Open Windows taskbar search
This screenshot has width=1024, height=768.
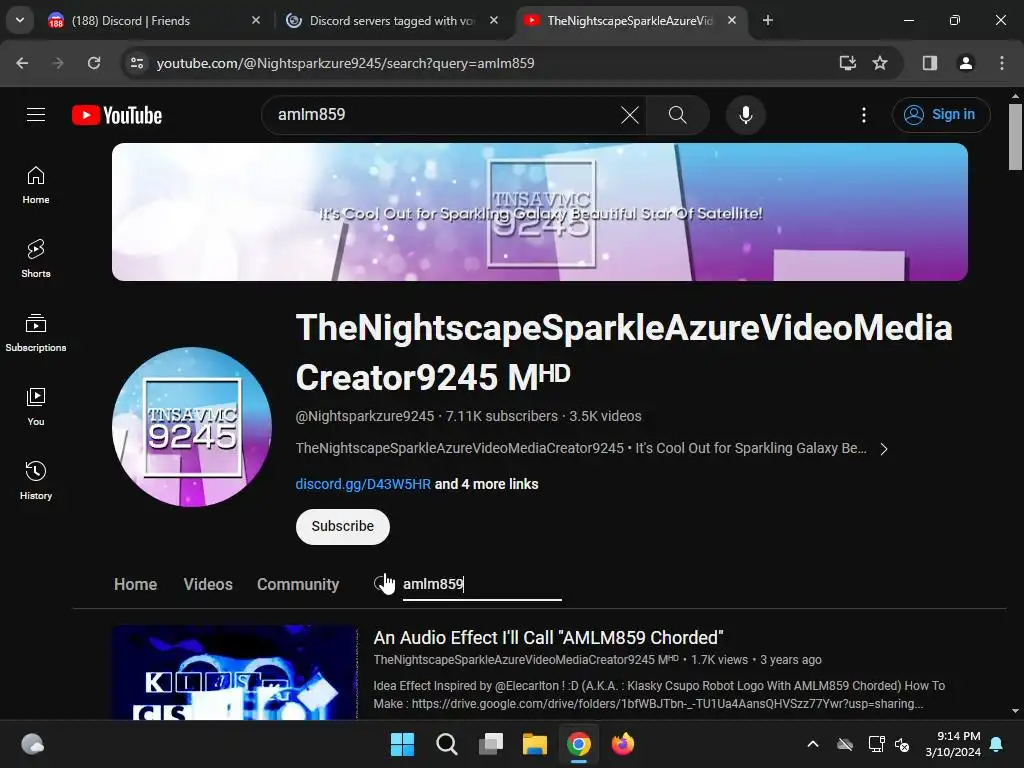coord(447,744)
